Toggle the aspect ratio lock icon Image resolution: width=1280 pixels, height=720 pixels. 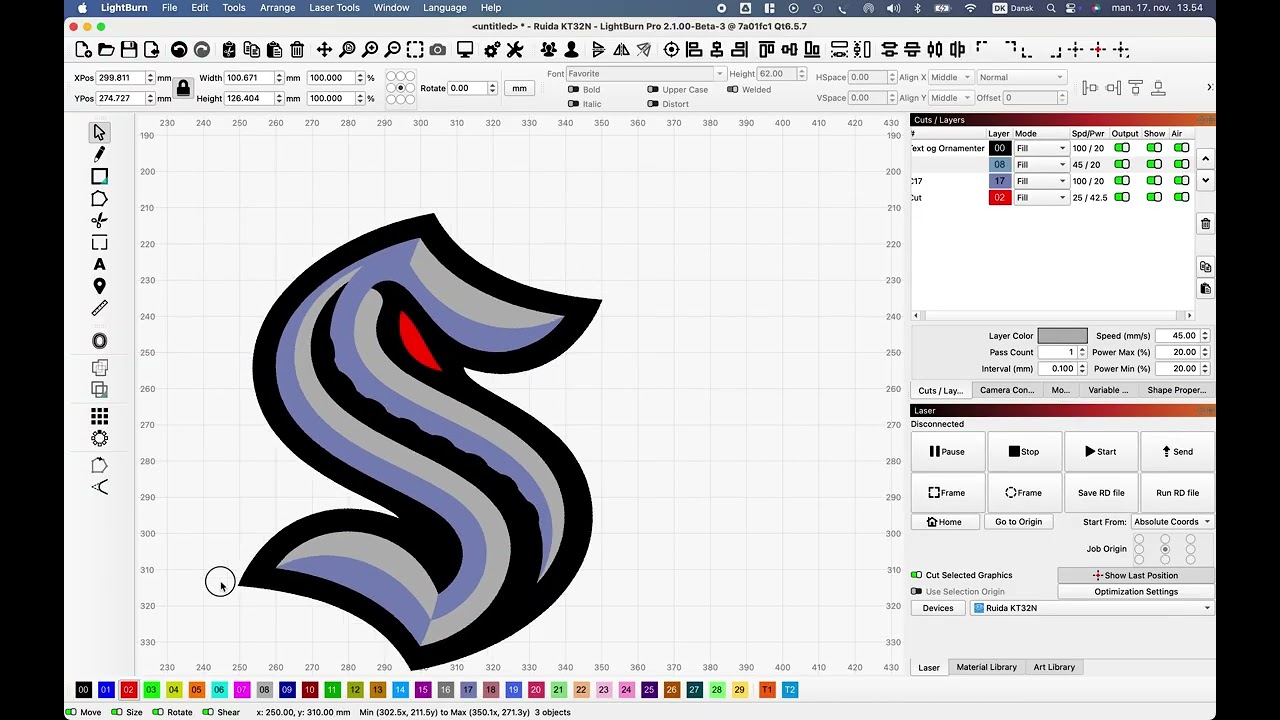183,88
